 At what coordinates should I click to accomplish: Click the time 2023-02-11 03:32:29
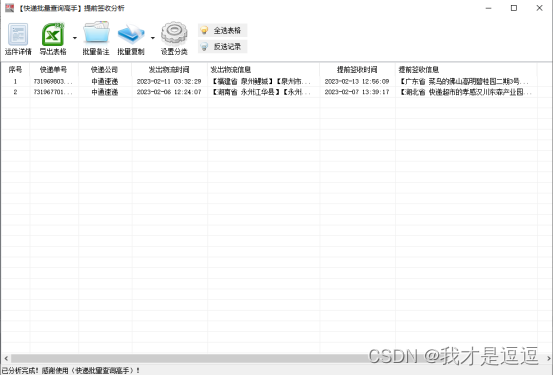pyautogui.click(x=169, y=82)
